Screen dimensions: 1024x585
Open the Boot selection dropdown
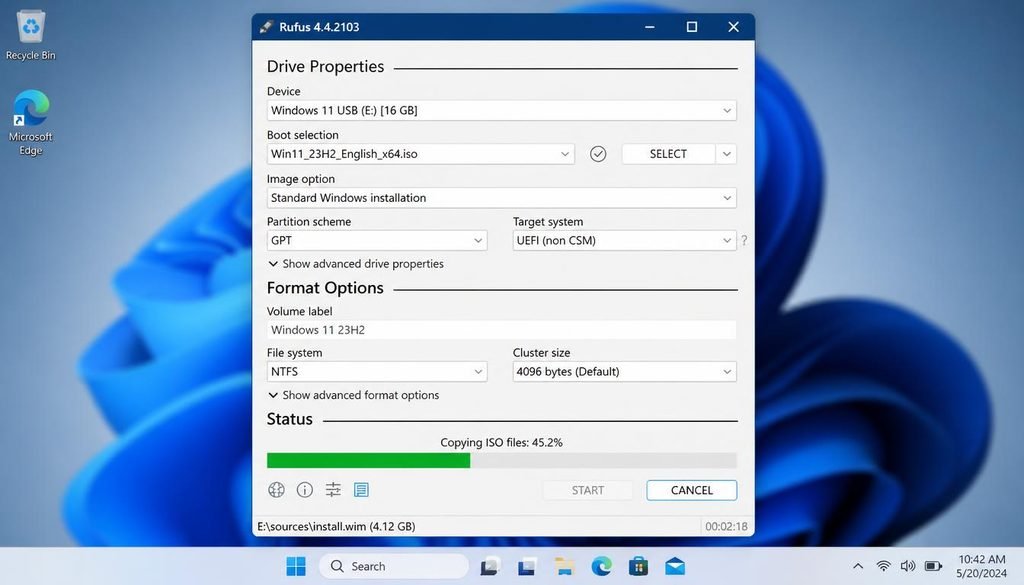pyautogui.click(x=421, y=154)
